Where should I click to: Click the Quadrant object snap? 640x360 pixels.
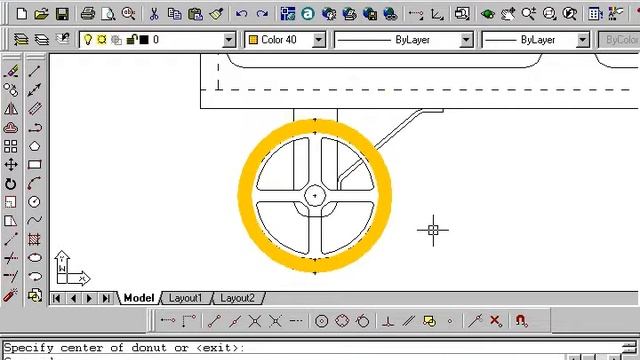[342, 321]
